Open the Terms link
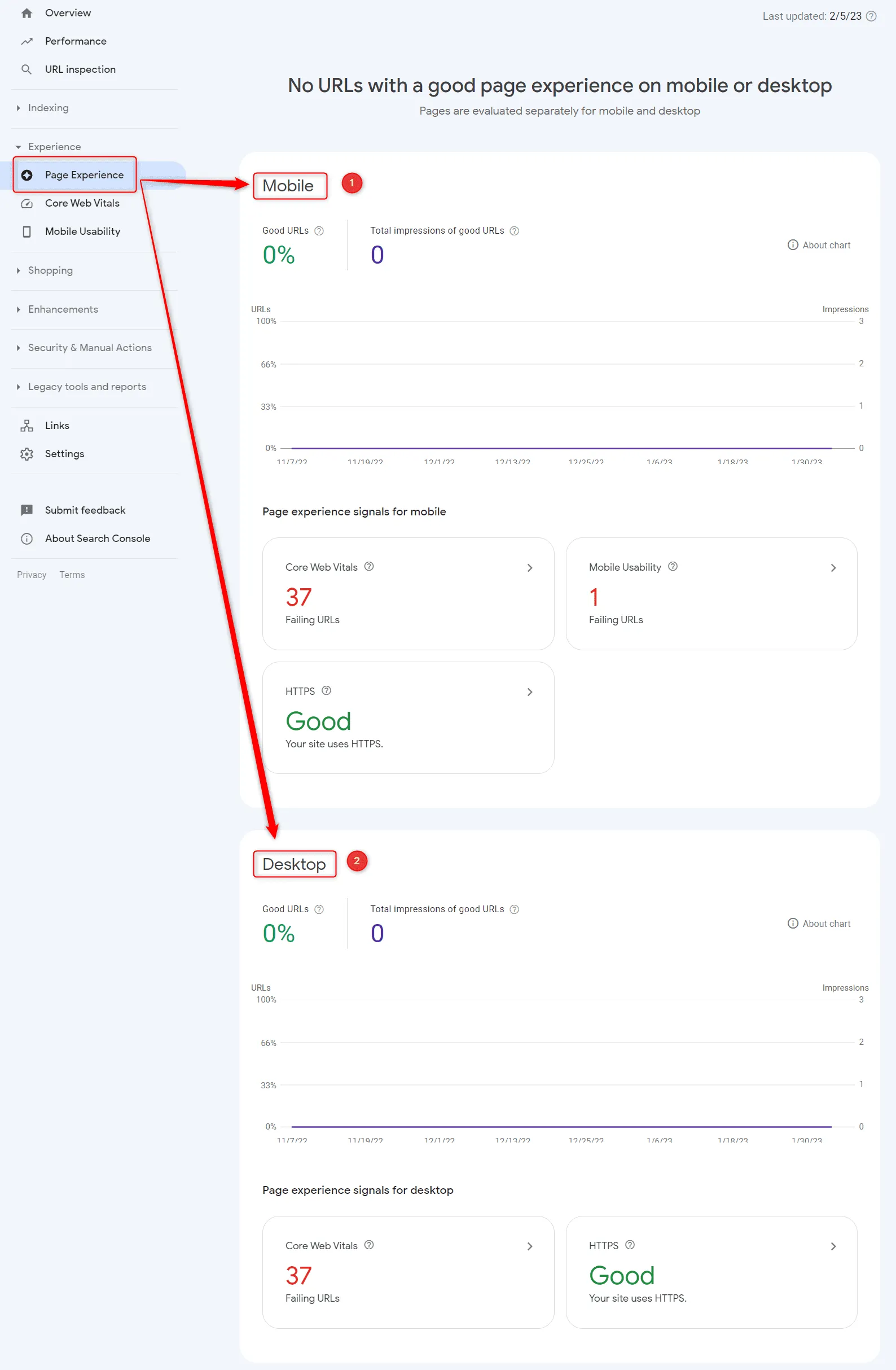This screenshot has height=1370, width=896. pos(72,575)
